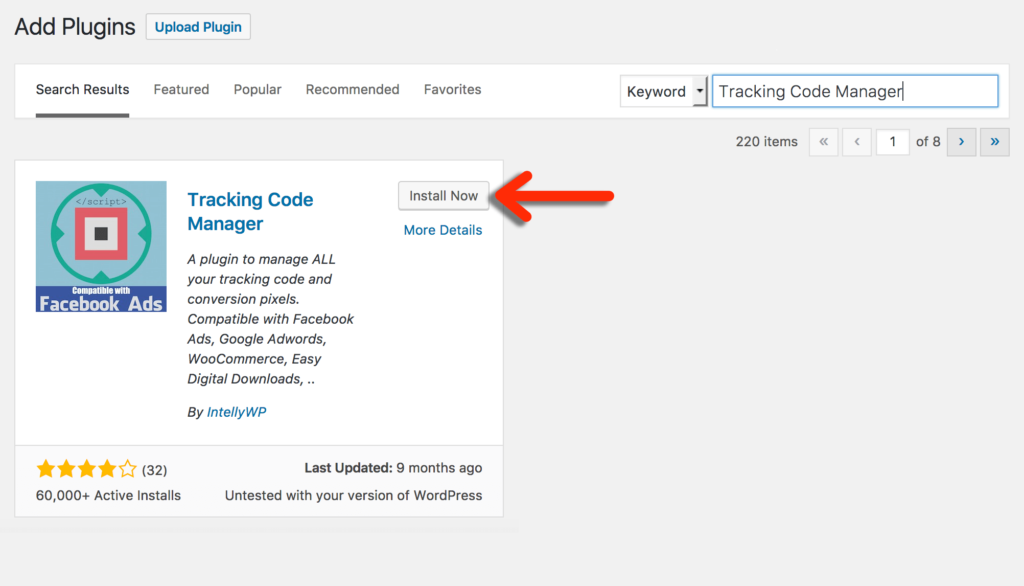This screenshot has height=586, width=1024.
Task: Jump to the last results page arrow
Action: coord(994,142)
